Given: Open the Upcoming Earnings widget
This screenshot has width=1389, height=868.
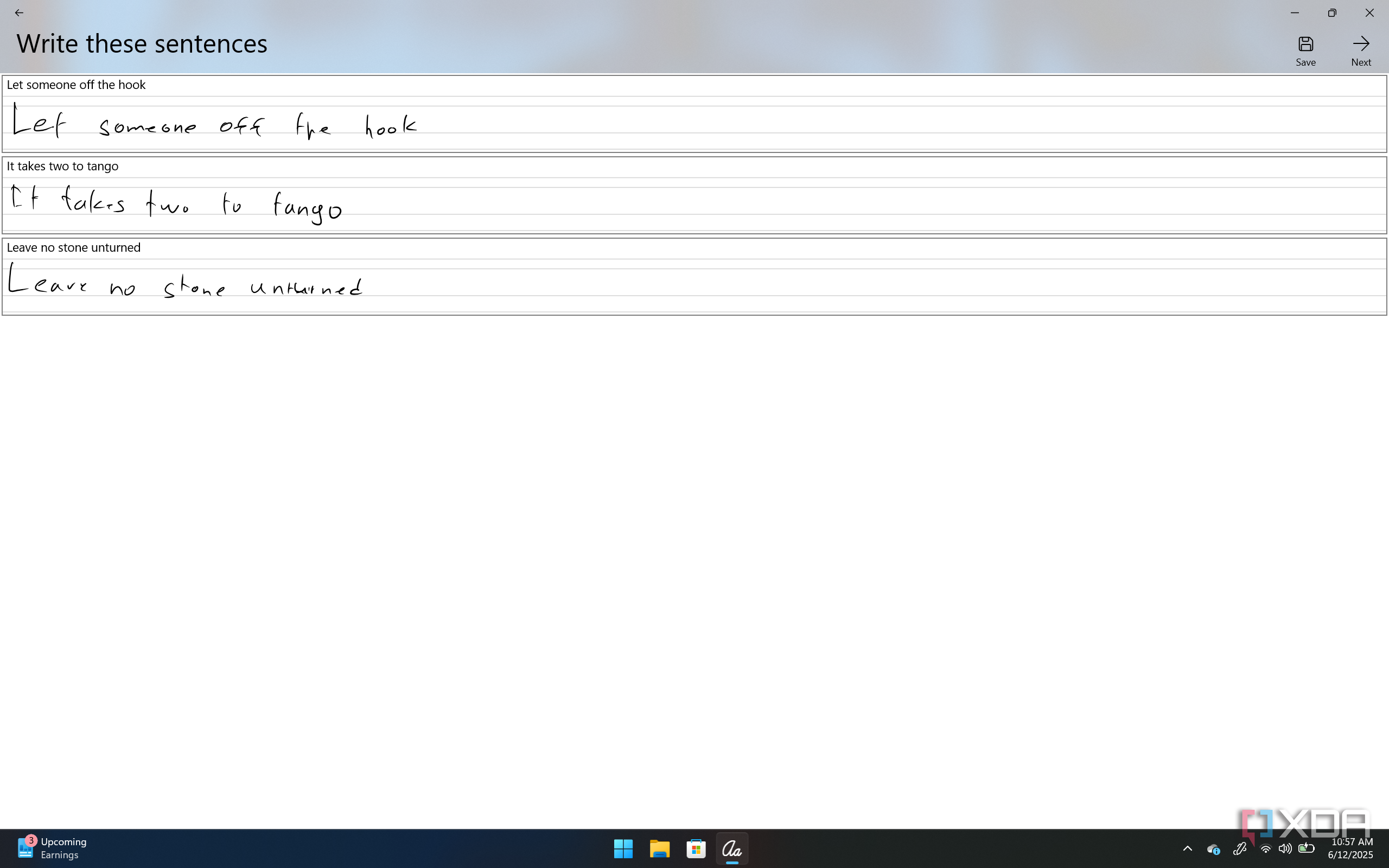Looking at the screenshot, I should 52,848.
